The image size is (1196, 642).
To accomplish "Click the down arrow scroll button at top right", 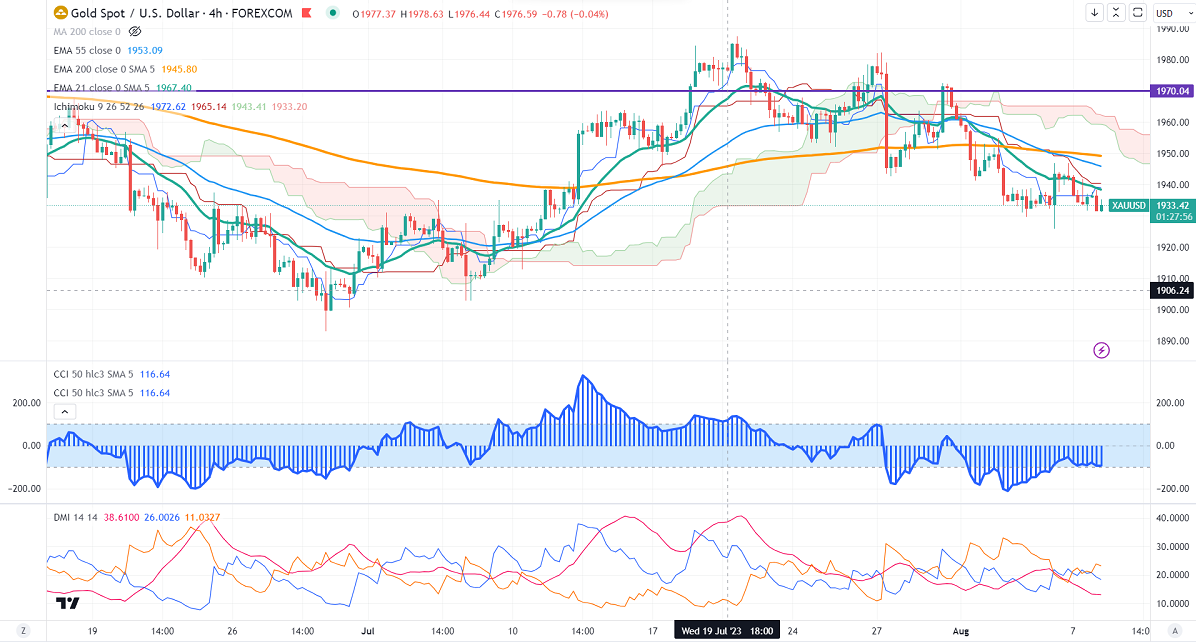I will [x=1095, y=13].
